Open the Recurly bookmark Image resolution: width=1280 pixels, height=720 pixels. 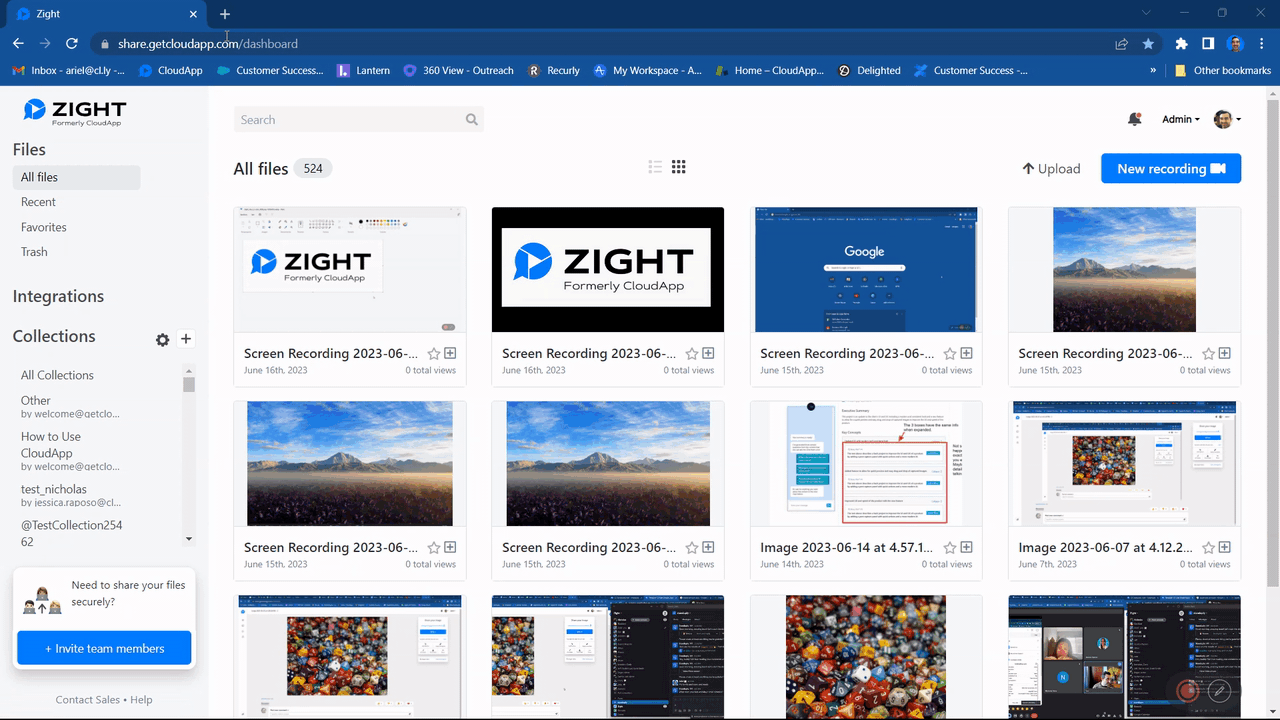pos(553,71)
